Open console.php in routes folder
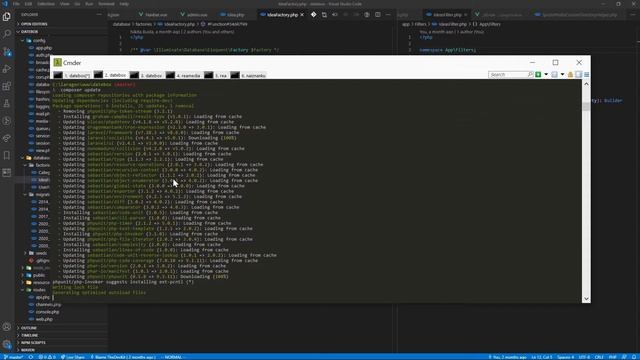 [x=47, y=312]
